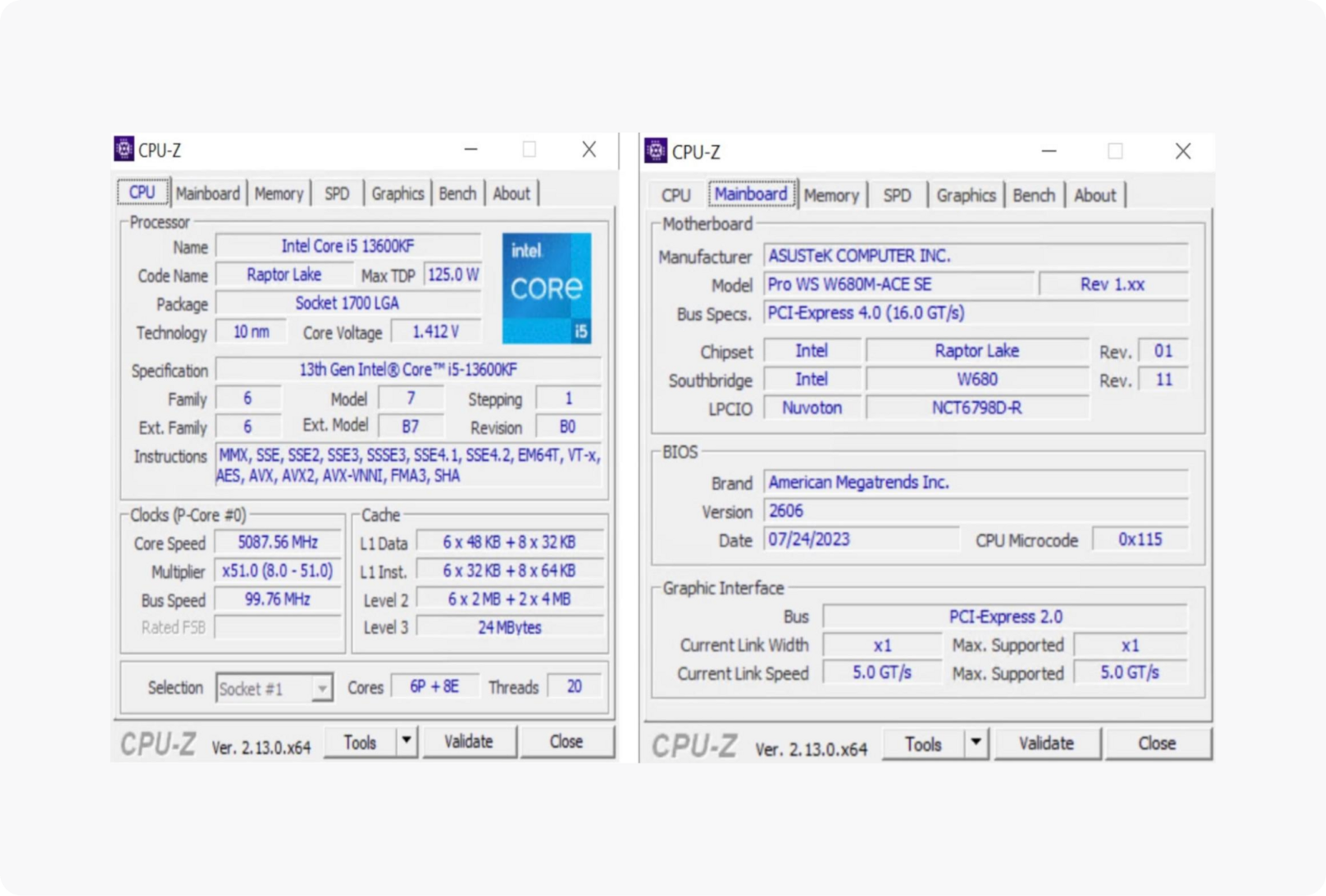Image resolution: width=1326 pixels, height=896 pixels.
Task: Click the processor name field Intel Core i5 13600KF
Action: click(348, 246)
